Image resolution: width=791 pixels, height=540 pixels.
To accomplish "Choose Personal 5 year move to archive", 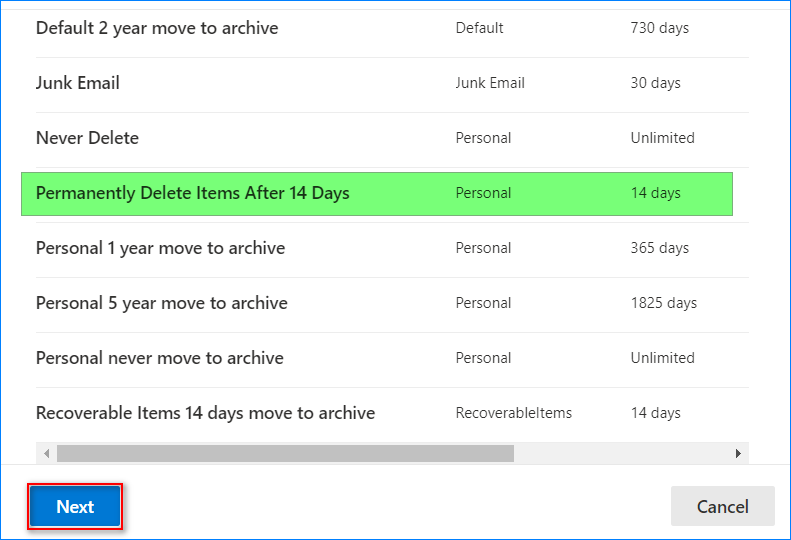I will (x=161, y=303).
